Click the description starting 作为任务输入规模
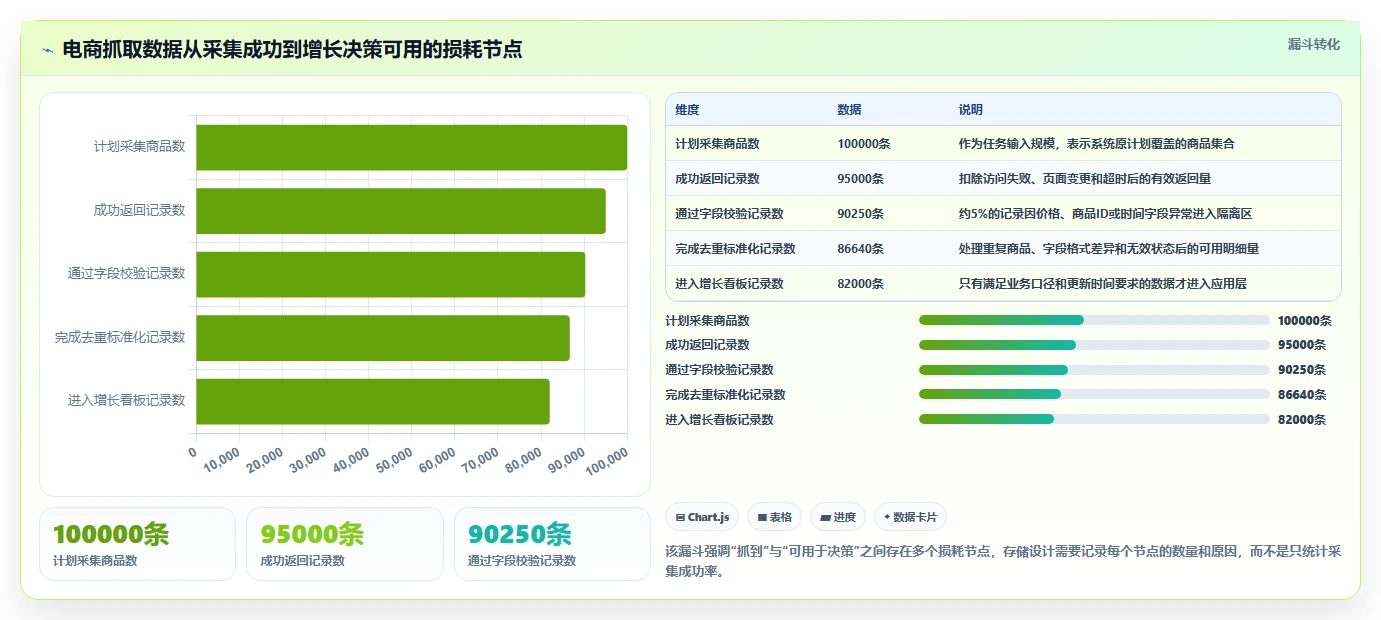 coord(1096,144)
